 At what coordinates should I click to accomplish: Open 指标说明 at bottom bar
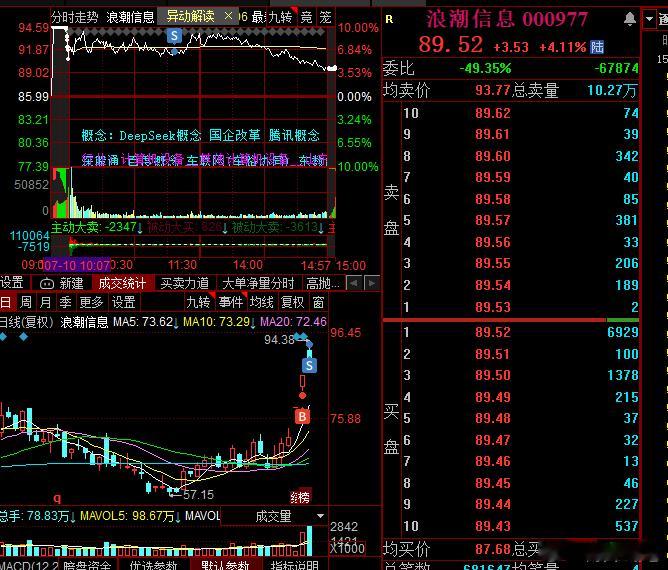pos(295,565)
